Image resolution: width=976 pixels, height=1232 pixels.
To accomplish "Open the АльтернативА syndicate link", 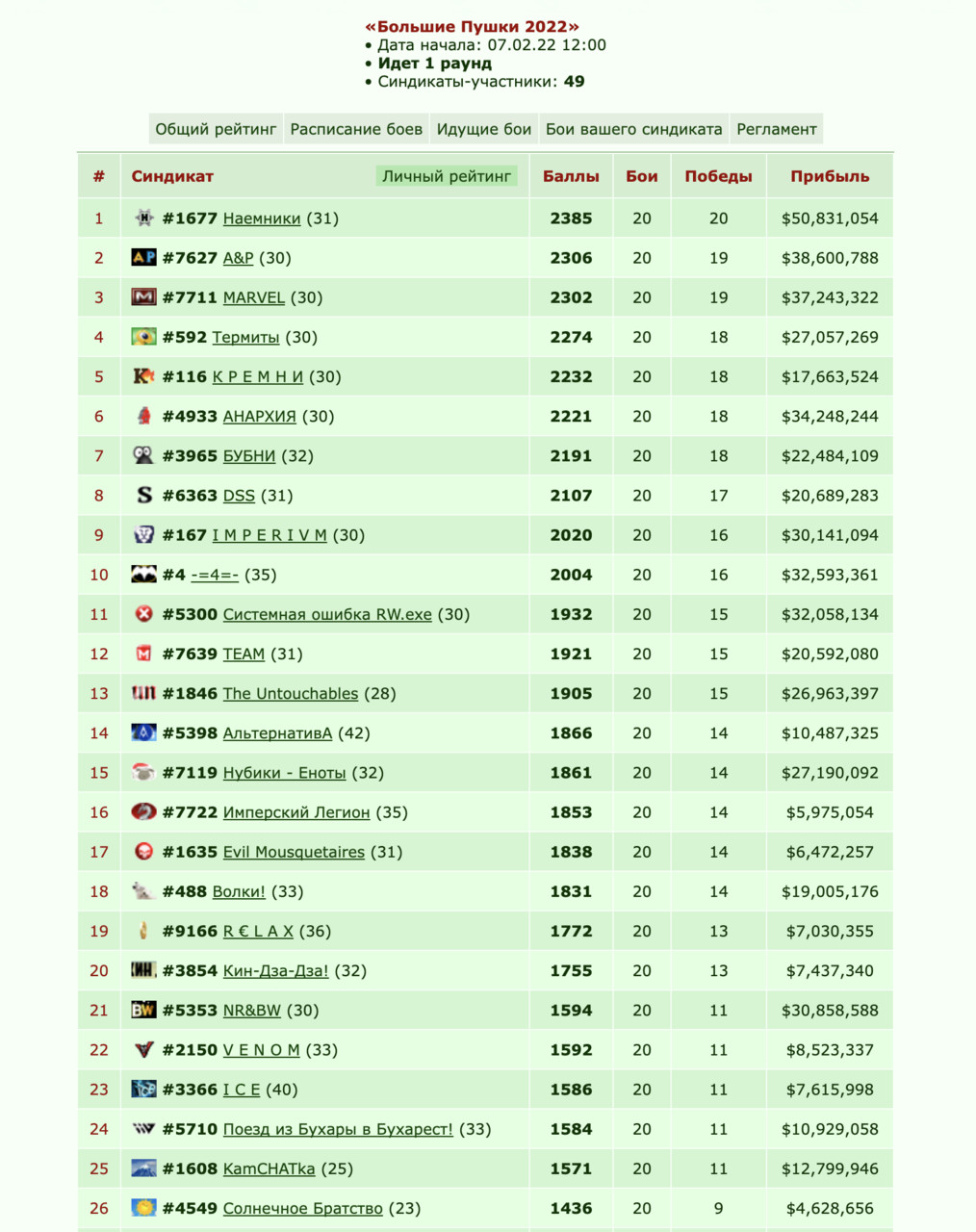I will [277, 732].
